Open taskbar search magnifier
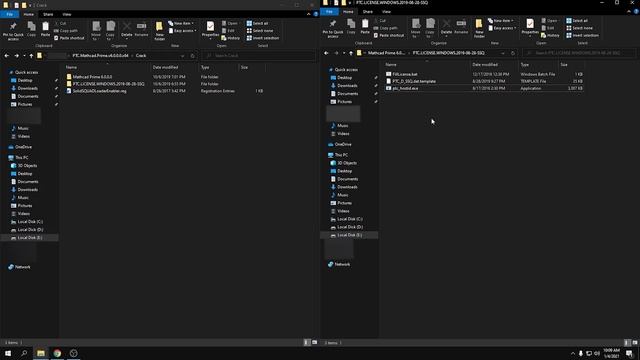This screenshot has height=360, width=640. point(24,353)
